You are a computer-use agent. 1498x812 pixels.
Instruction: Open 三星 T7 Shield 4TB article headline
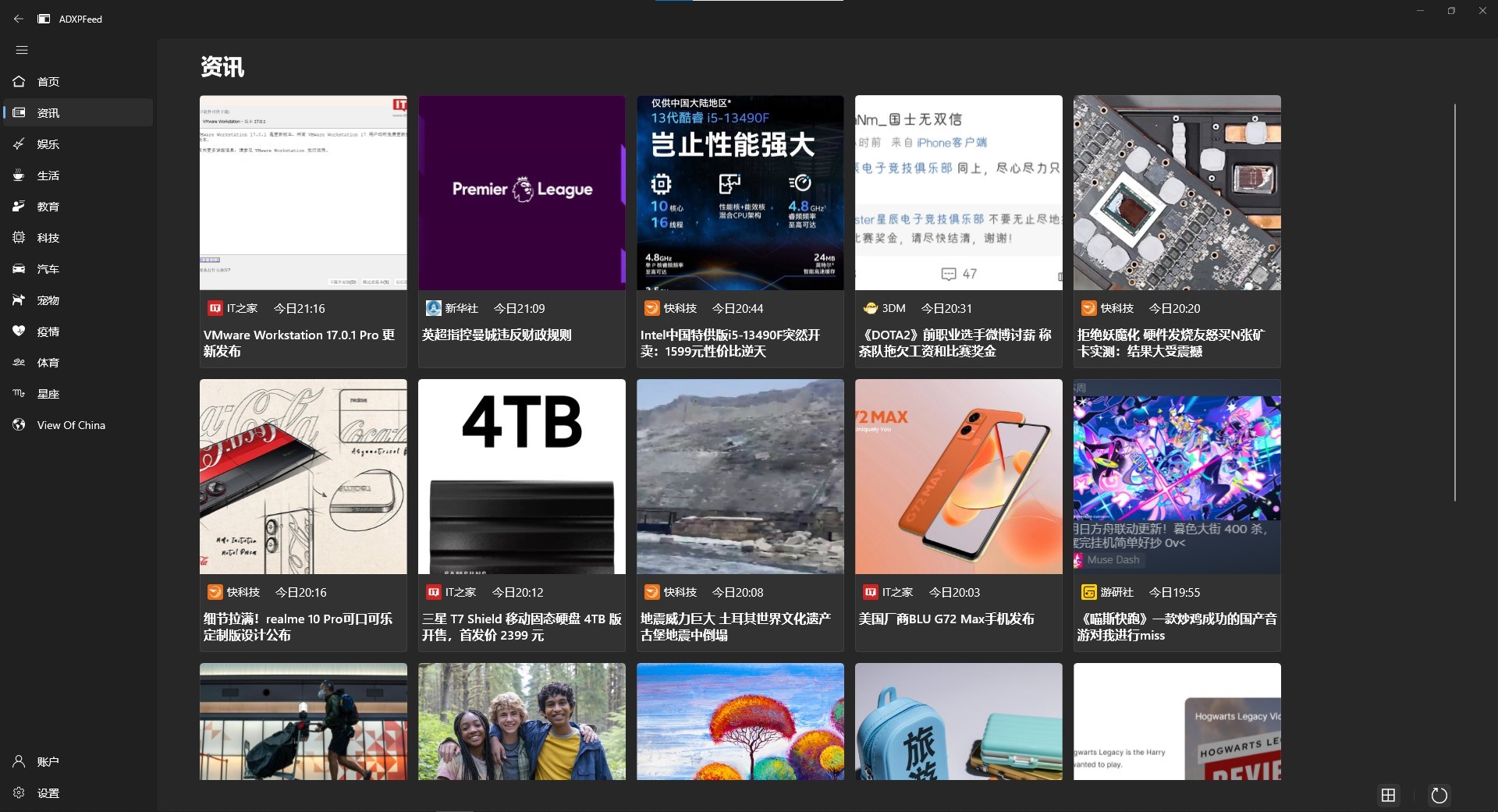point(522,627)
